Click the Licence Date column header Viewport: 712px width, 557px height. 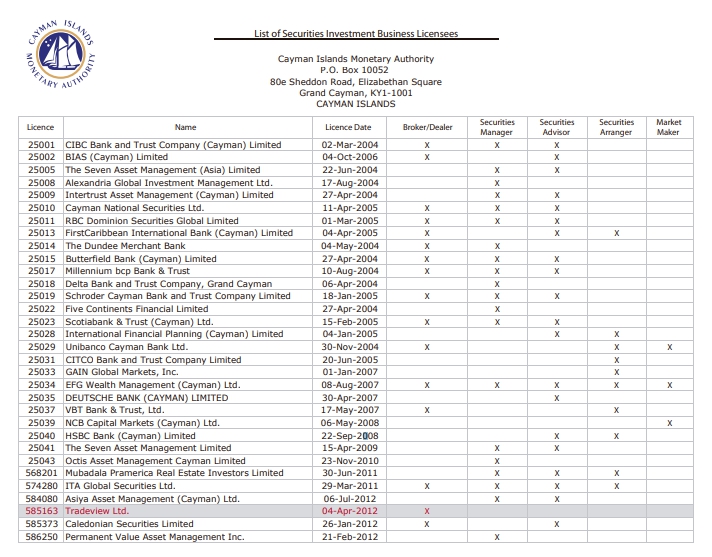pos(348,127)
